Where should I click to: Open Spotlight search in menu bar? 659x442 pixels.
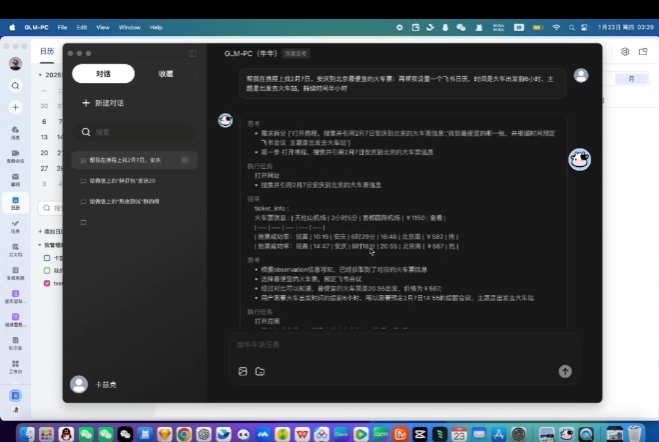tap(571, 27)
